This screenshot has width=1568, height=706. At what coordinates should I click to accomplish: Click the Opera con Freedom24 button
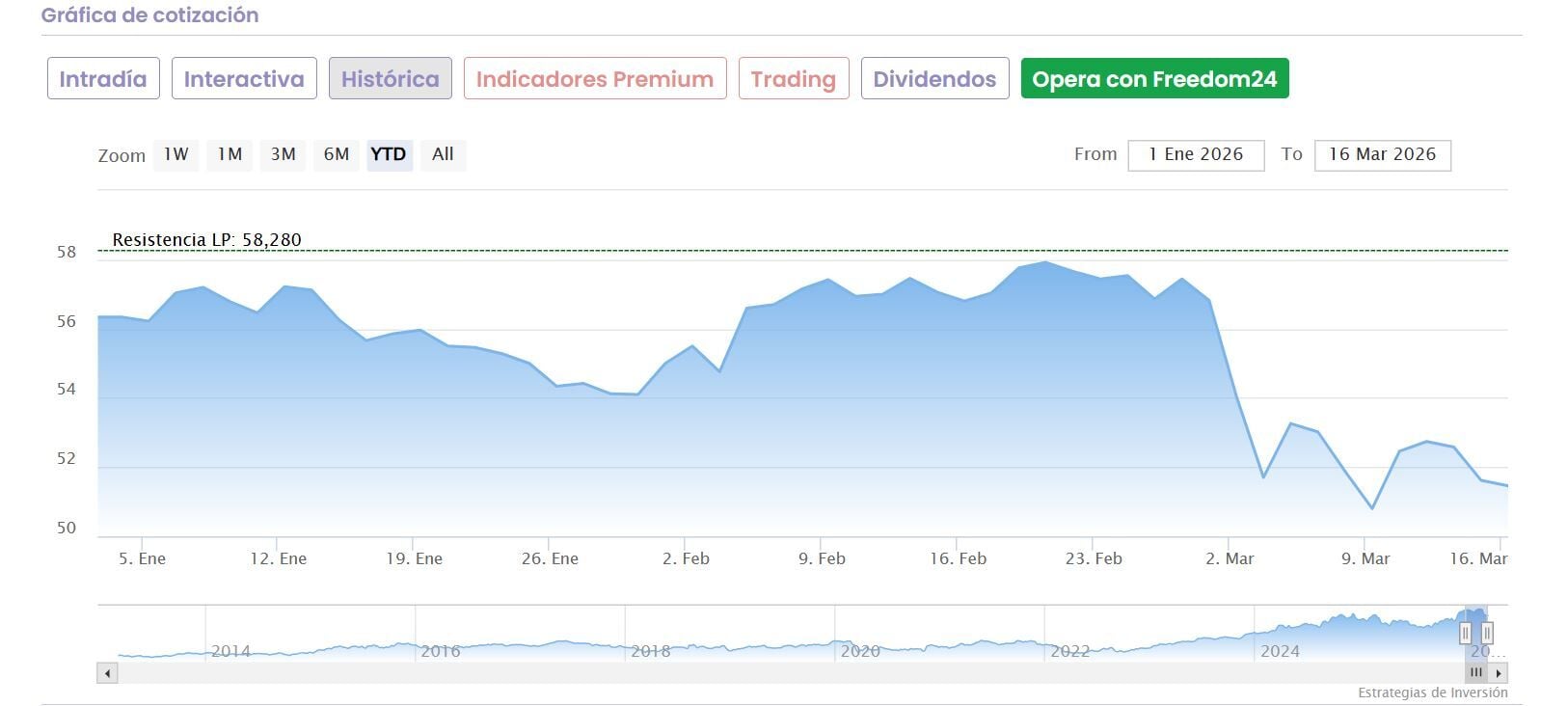point(1154,79)
